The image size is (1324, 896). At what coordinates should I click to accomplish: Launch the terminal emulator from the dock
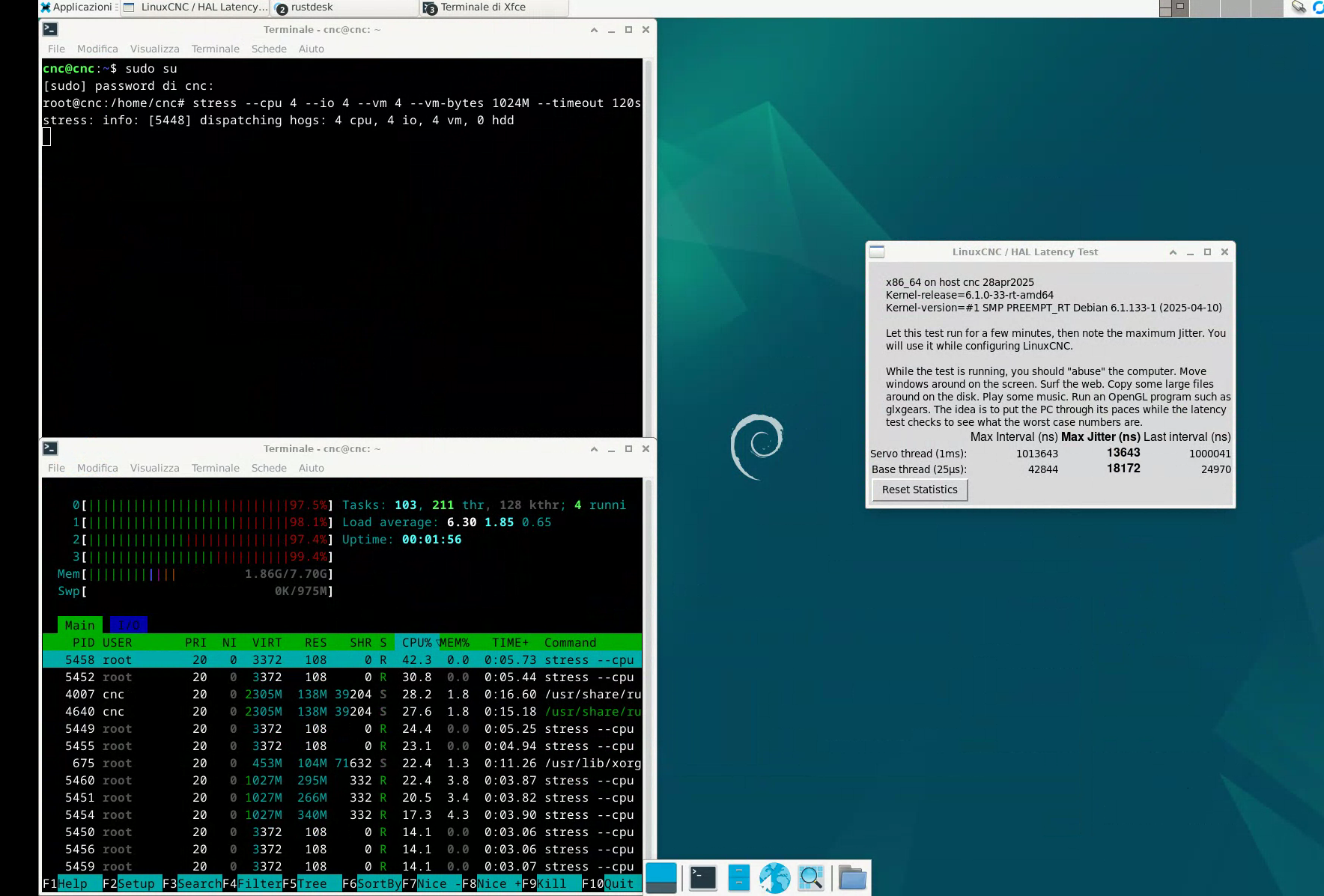tap(702, 877)
